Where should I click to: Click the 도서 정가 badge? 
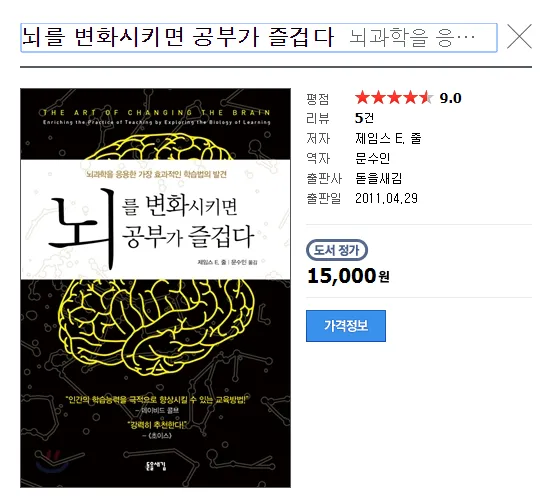[x=337, y=250]
